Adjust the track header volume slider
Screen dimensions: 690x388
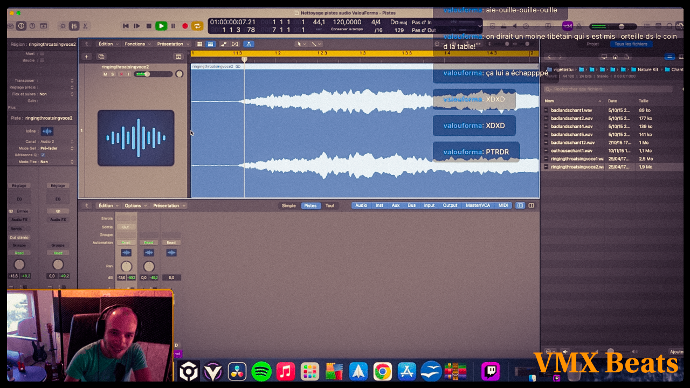(153, 74)
